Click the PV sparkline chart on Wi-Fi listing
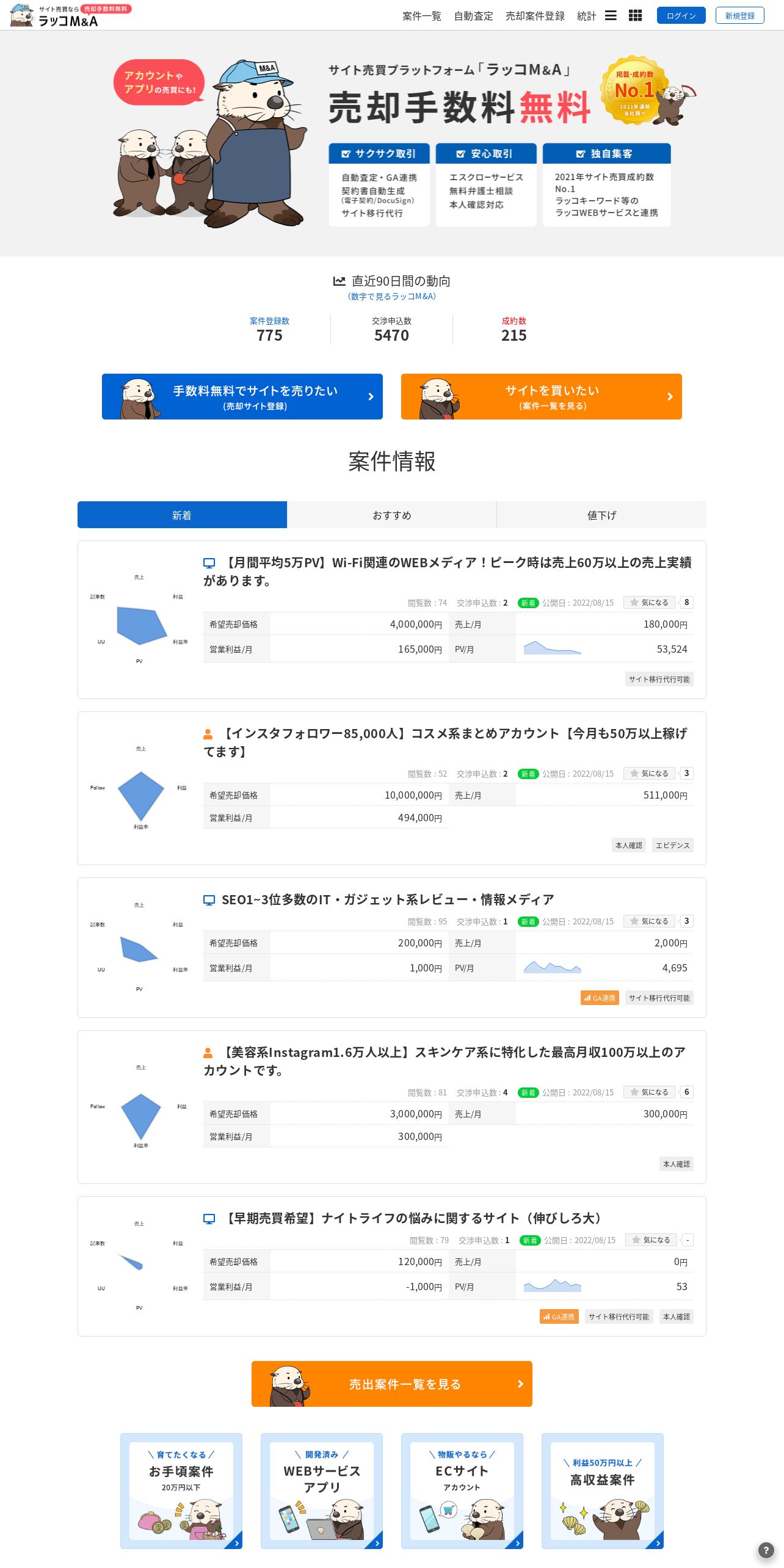This screenshot has width=784, height=1568. (x=553, y=648)
